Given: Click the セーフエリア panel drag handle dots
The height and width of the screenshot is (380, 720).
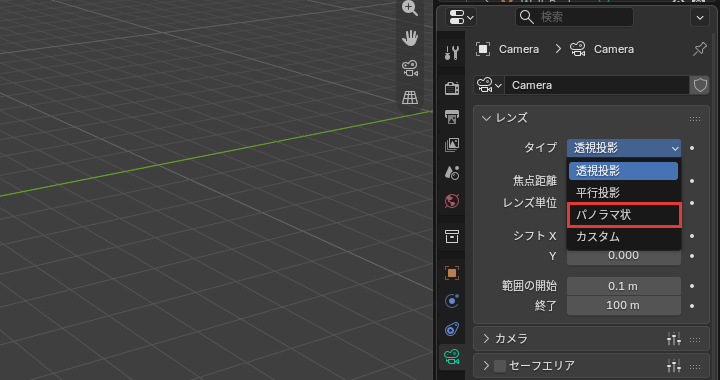Looking at the screenshot, I should coord(695,366).
